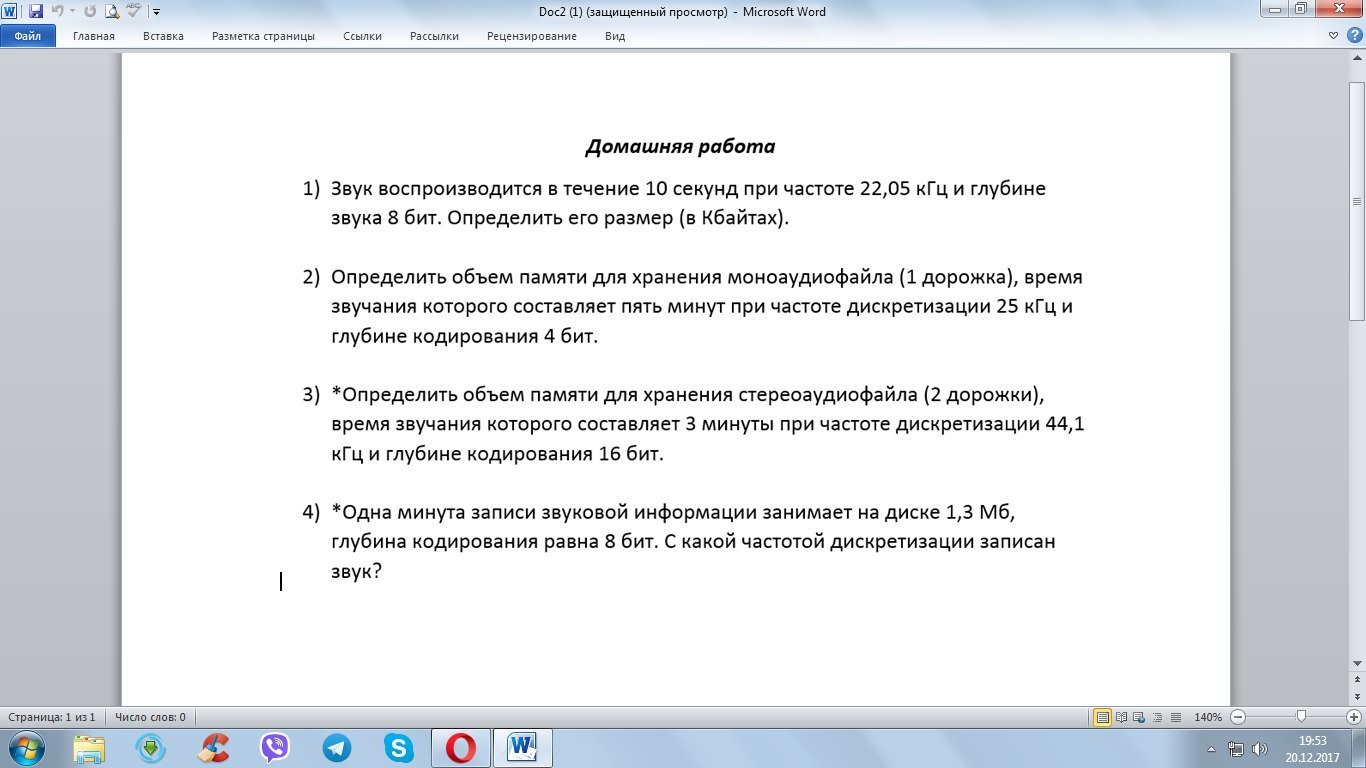Screen dimensions: 1366x768
Task: Click the zoom slider handle
Action: pyautogui.click(x=1301, y=717)
